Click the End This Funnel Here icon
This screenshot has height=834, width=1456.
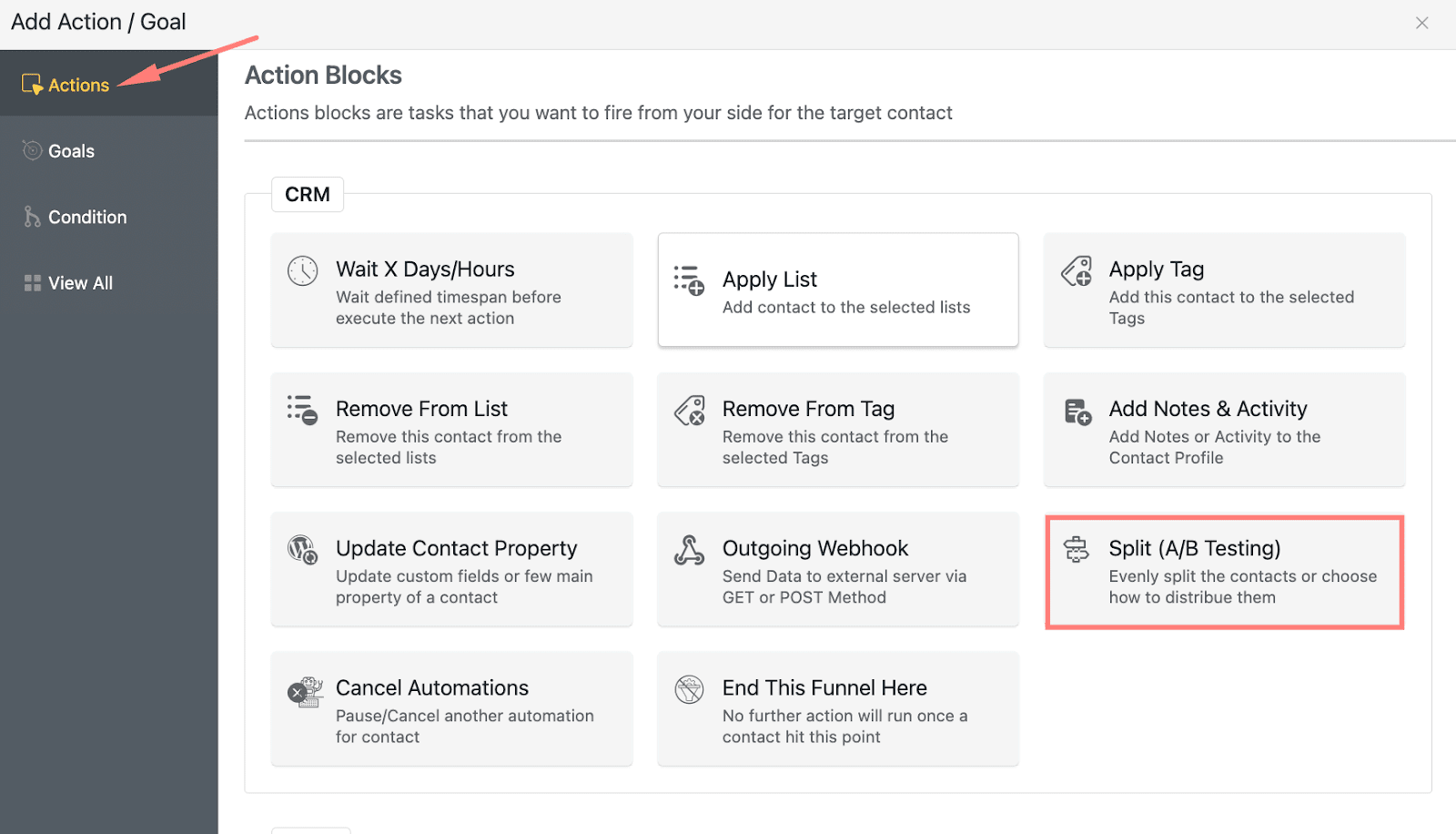pyautogui.click(x=689, y=689)
